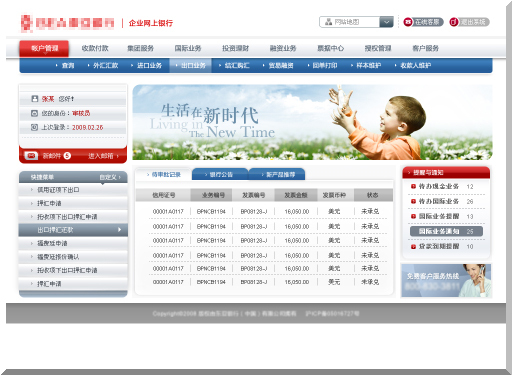Open the 自定义 quick menu customization

(110, 177)
